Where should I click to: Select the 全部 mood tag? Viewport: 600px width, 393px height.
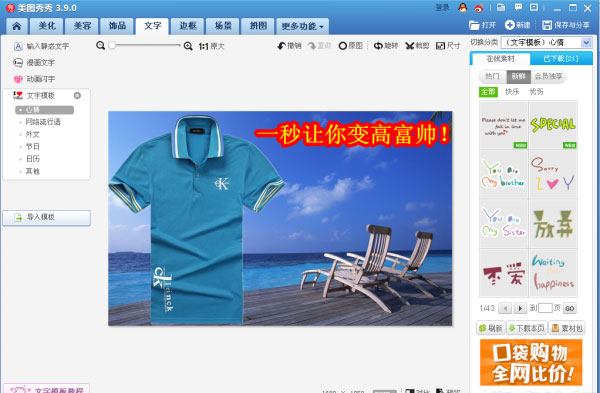click(488, 92)
